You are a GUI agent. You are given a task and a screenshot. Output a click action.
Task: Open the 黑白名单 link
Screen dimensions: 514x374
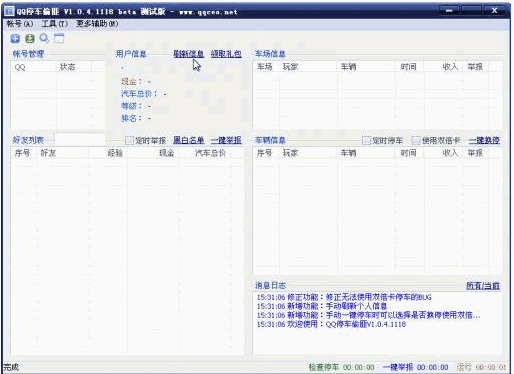coord(188,140)
